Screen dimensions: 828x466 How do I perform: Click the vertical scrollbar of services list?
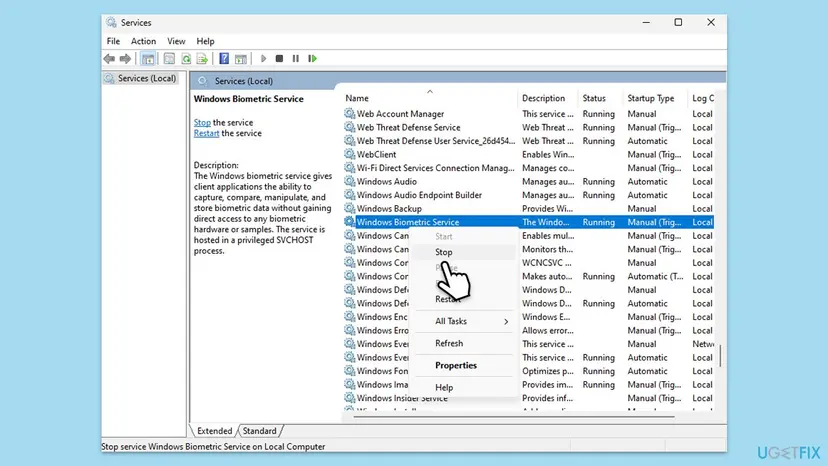[720, 355]
